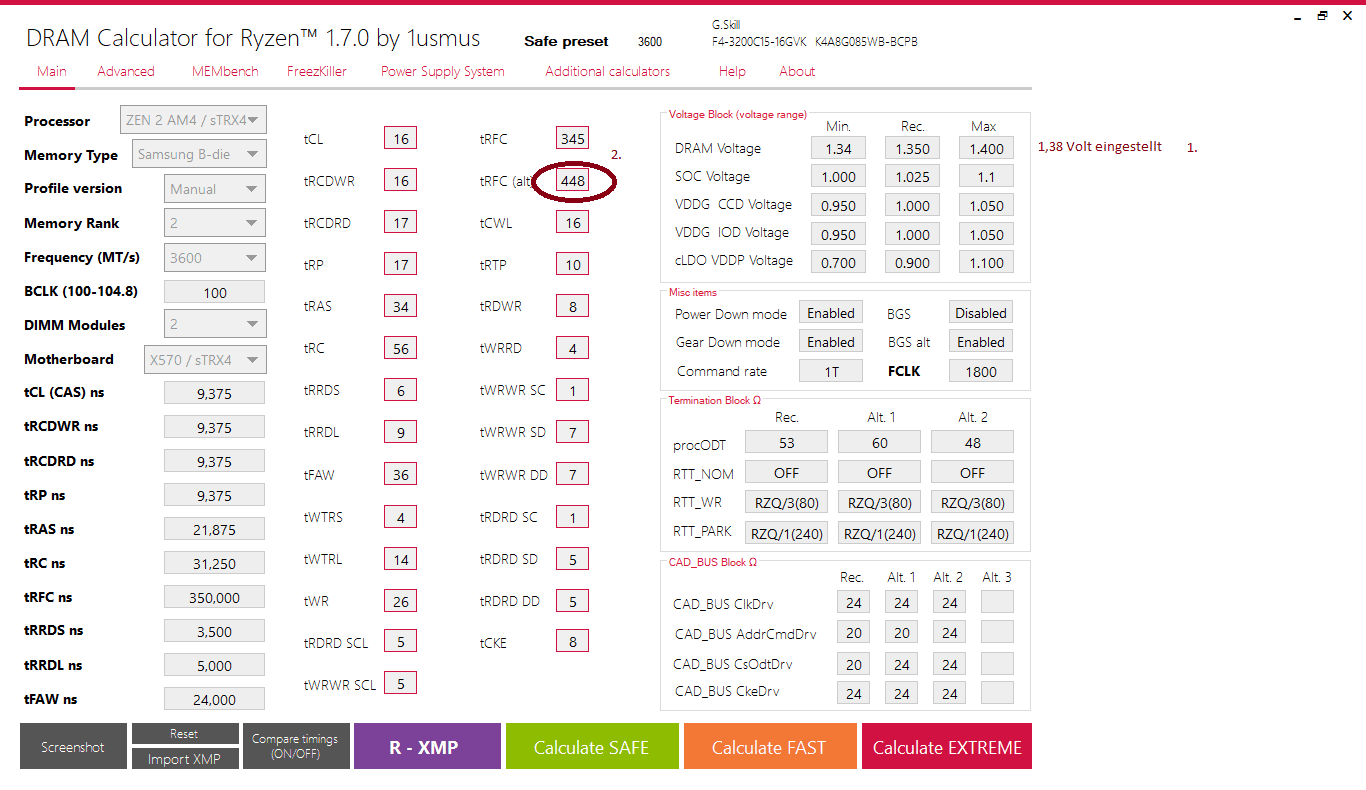Click the BGS alt Enabled field

(x=980, y=342)
